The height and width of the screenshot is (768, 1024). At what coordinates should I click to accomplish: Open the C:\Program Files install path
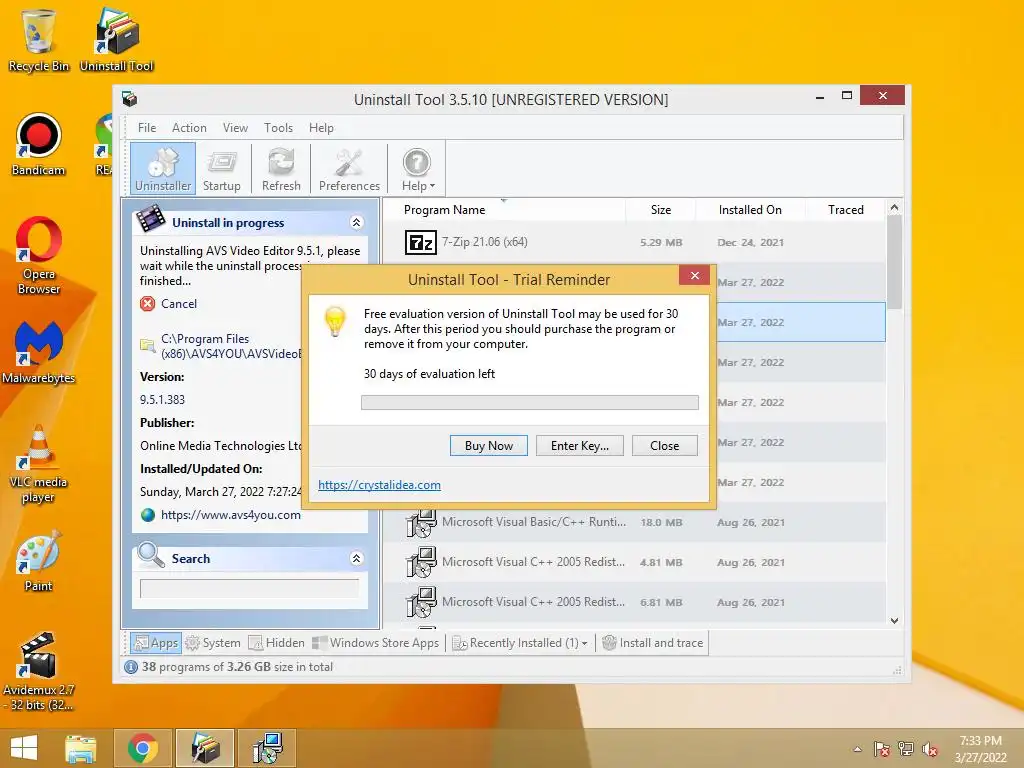232,346
